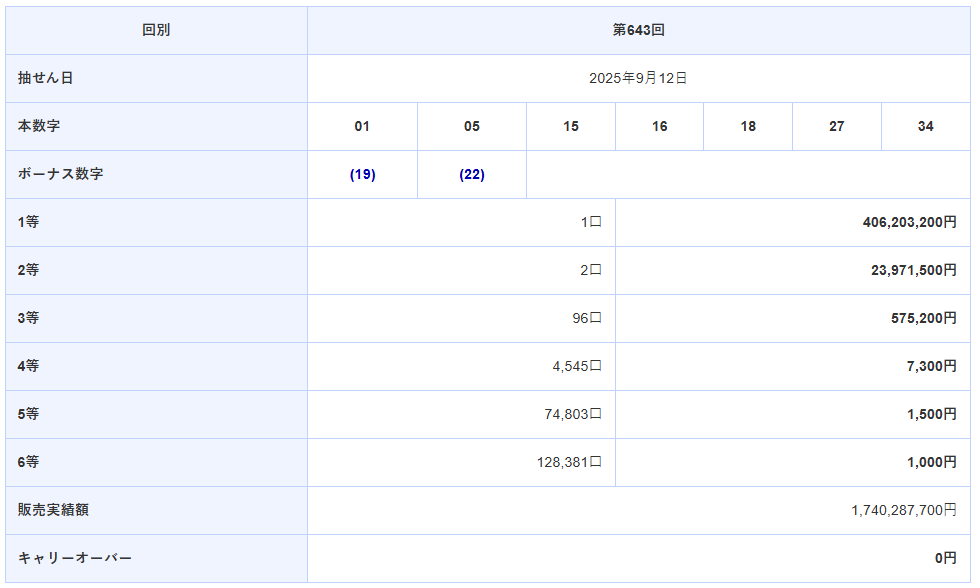The image size is (980, 588).
Task: Select the 6等 prize amount 1,000円
Action: pos(931,462)
